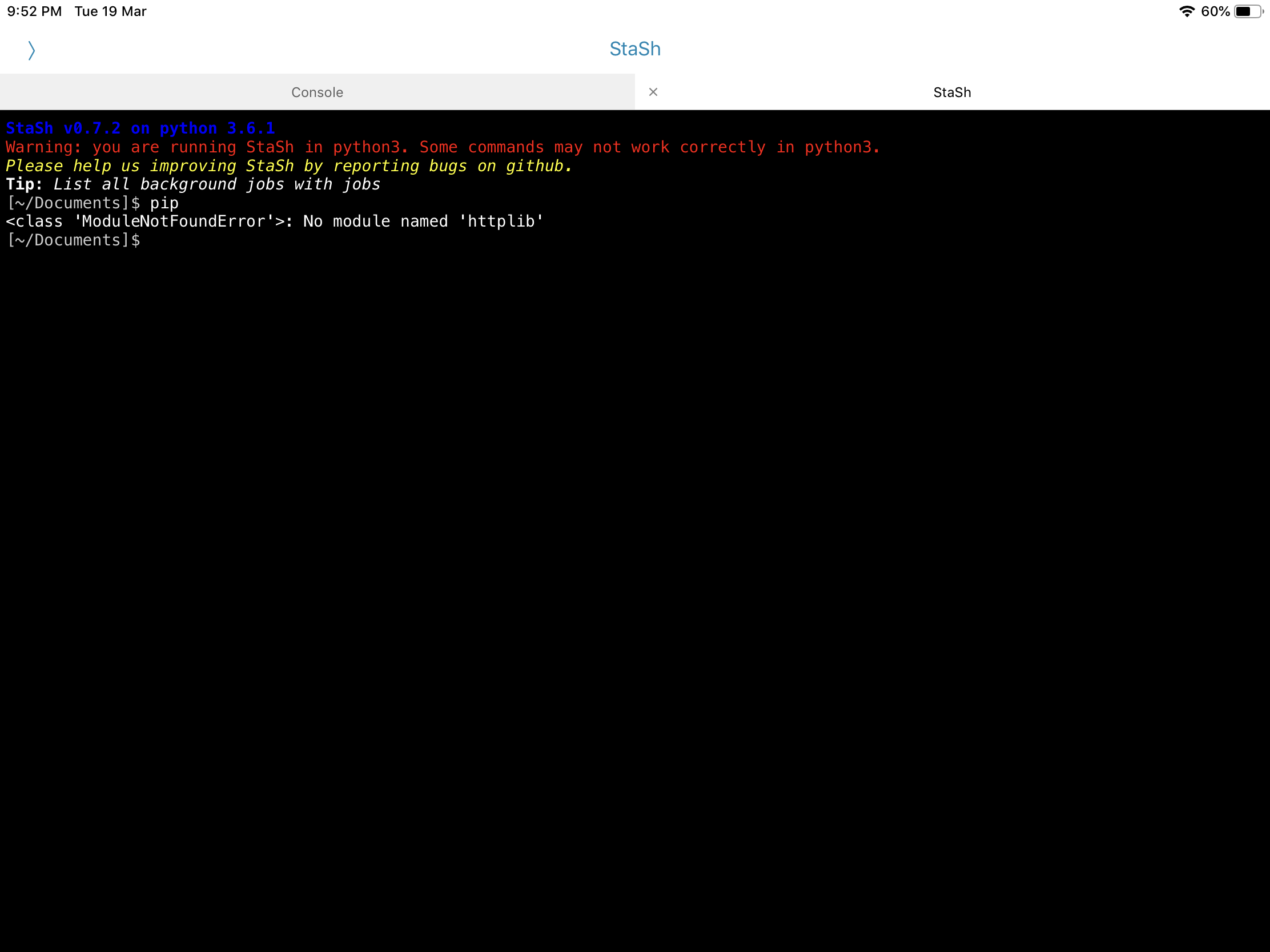This screenshot has height=952, width=1270.
Task: Switch to the Console tab
Action: pos(317,92)
